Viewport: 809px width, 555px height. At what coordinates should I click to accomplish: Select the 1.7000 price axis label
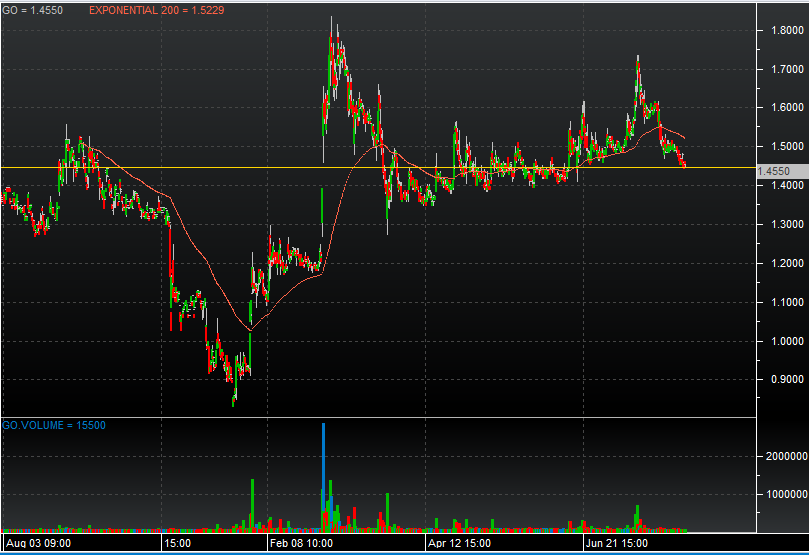[x=787, y=70]
